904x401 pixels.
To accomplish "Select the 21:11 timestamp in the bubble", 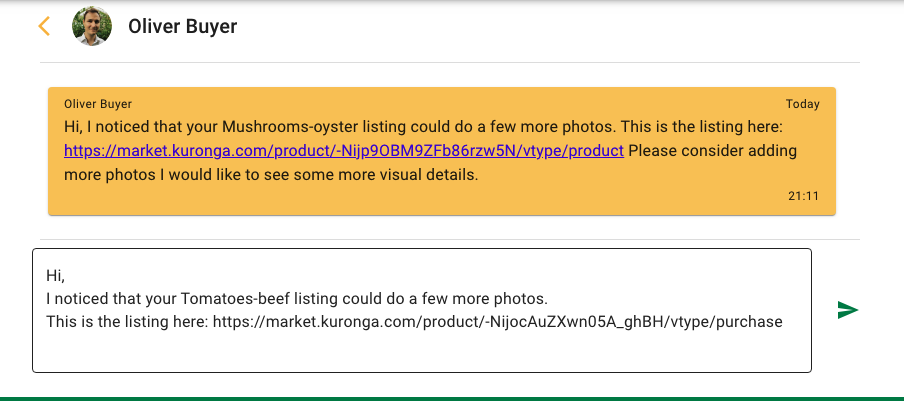I will [803, 196].
